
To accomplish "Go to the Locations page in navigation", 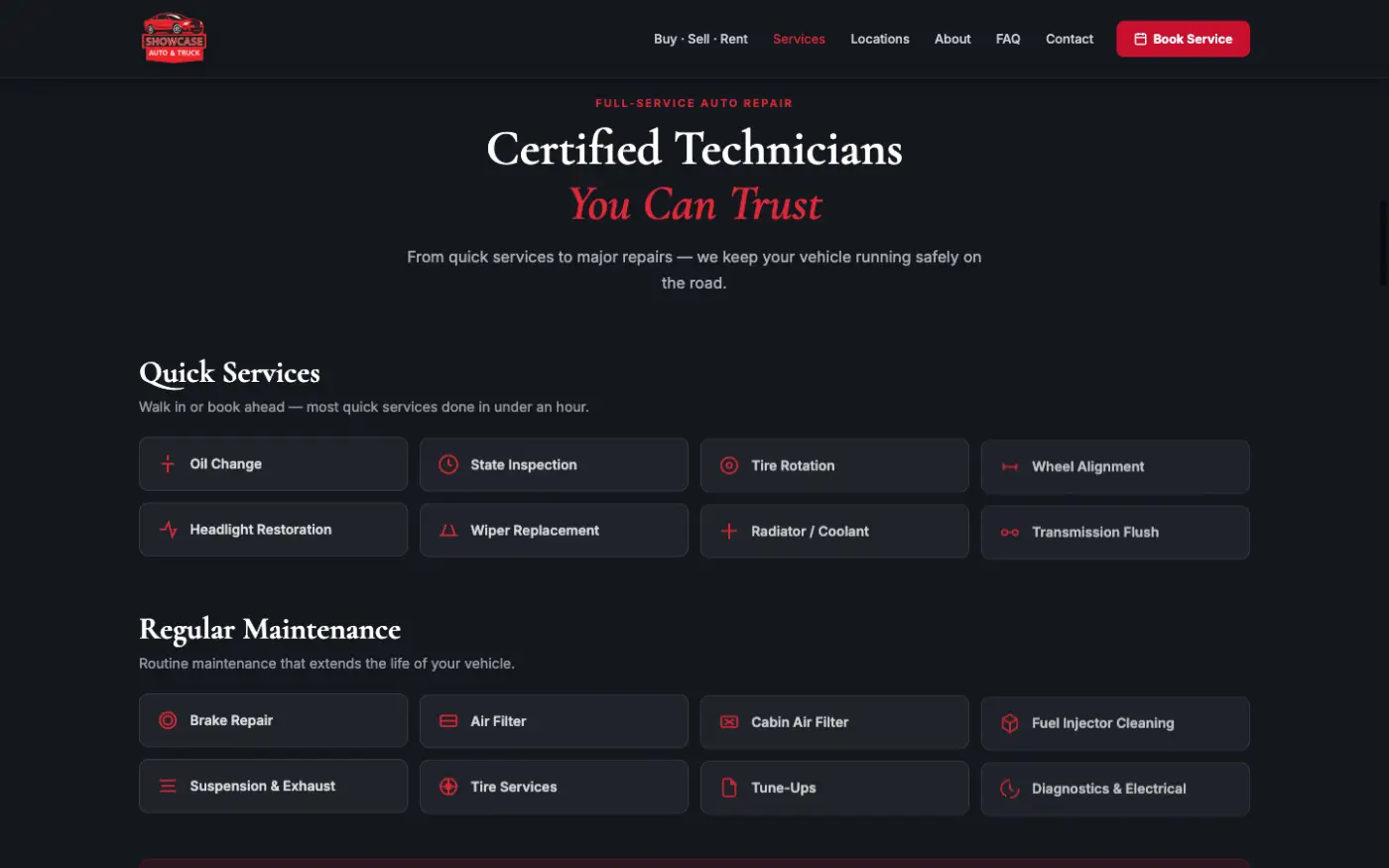I will (879, 39).
